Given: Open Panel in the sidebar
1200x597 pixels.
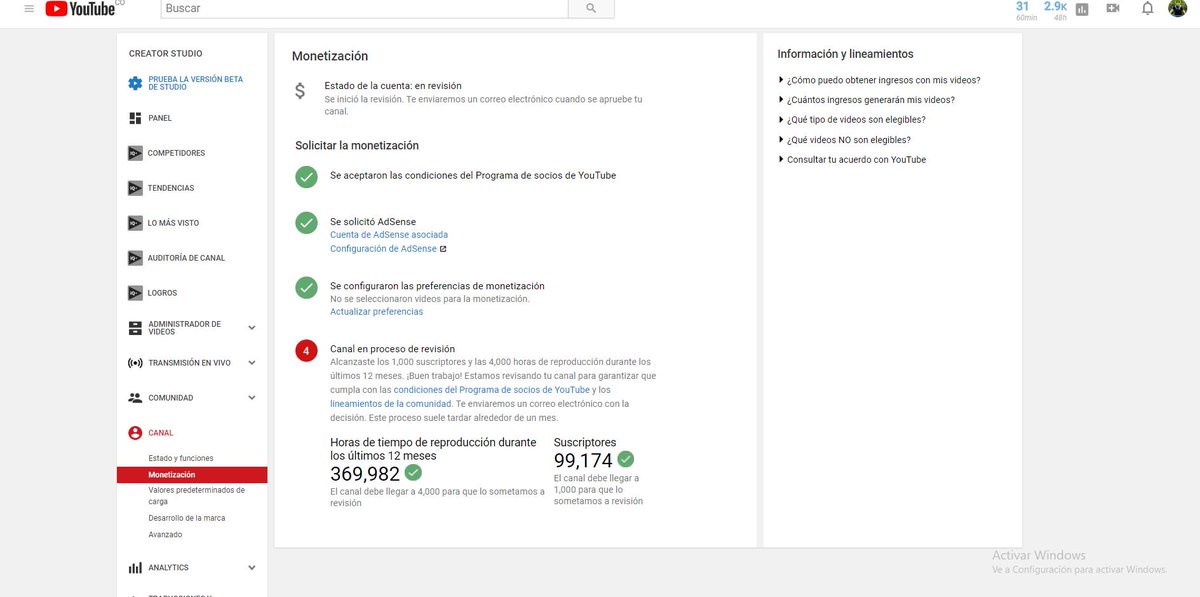Looking at the screenshot, I should pyautogui.click(x=160, y=118).
